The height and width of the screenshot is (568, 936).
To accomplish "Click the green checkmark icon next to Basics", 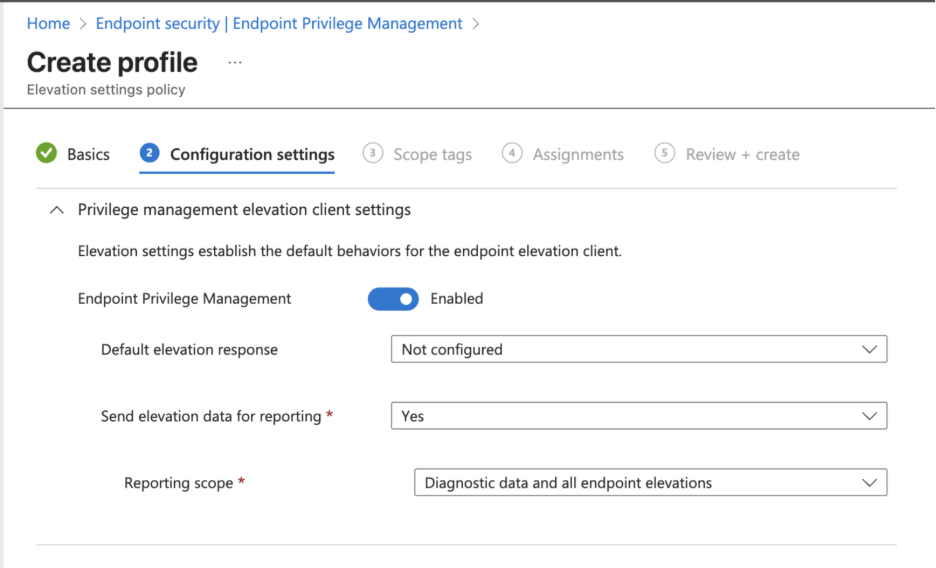I will click(x=46, y=153).
